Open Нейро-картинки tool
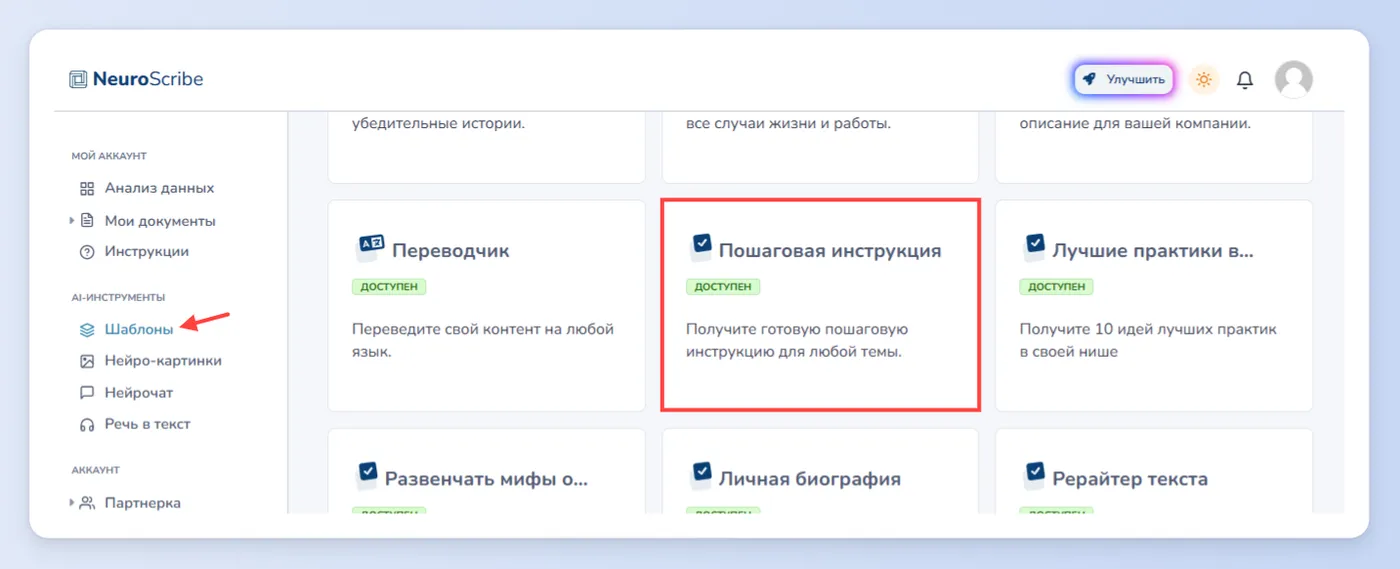This screenshot has height=569, width=1400. [163, 361]
